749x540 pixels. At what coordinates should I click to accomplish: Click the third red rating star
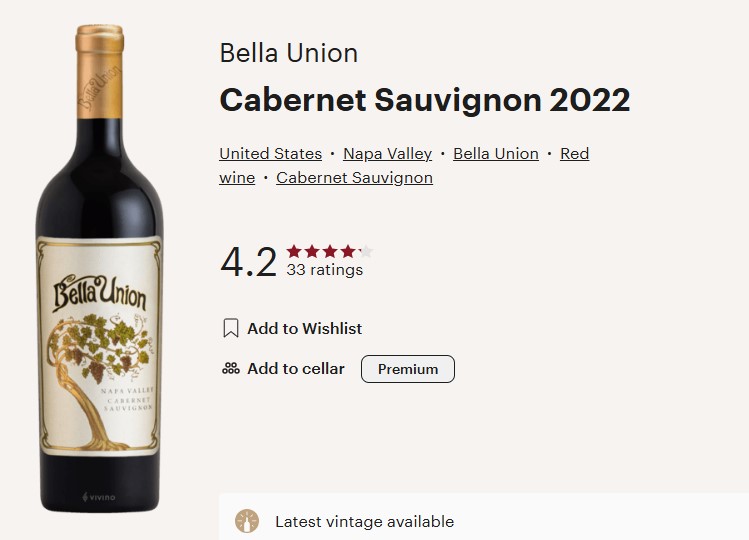pyautogui.click(x=330, y=251)
